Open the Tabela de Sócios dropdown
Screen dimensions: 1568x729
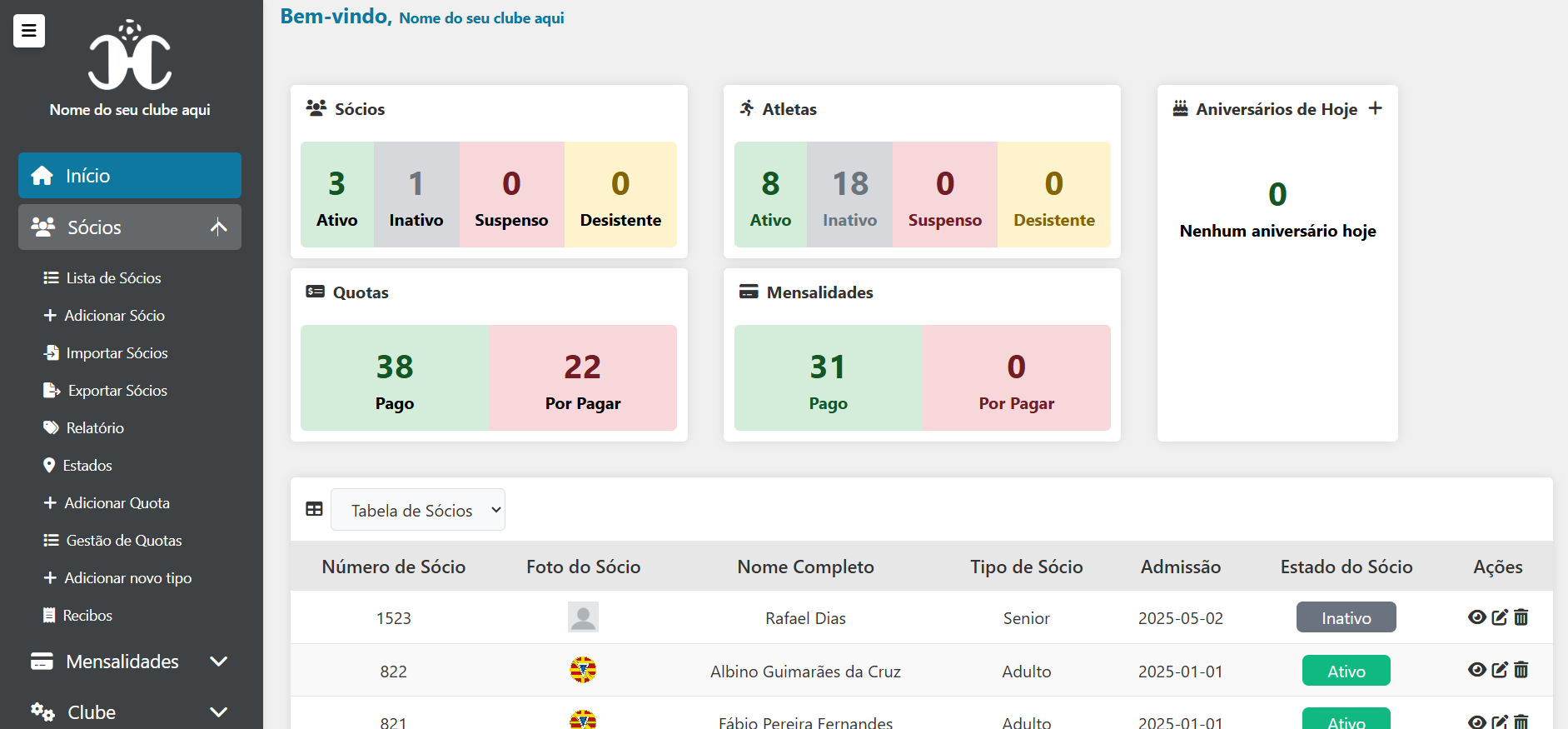tap(418, 510)
